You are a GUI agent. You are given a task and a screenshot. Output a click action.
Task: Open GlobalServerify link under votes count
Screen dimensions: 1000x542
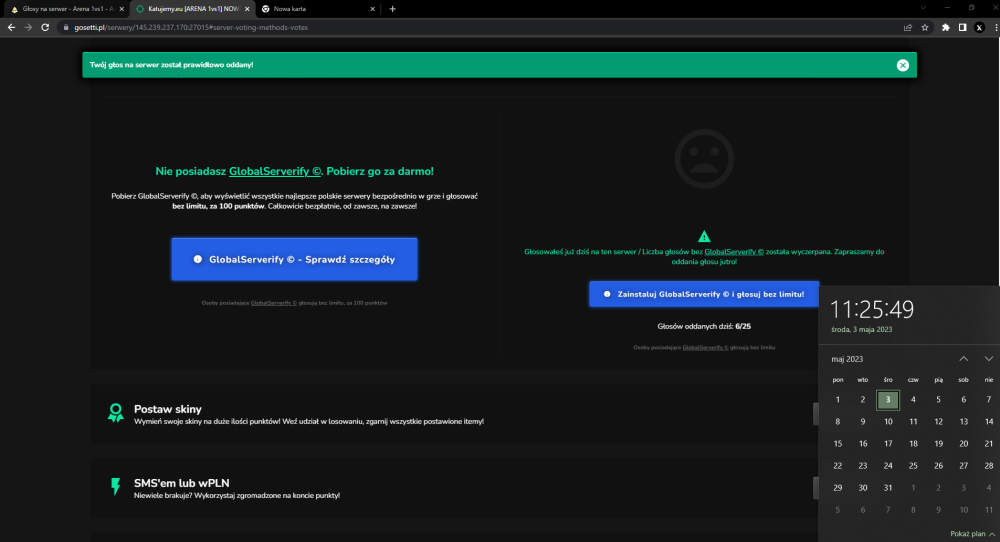705,348
